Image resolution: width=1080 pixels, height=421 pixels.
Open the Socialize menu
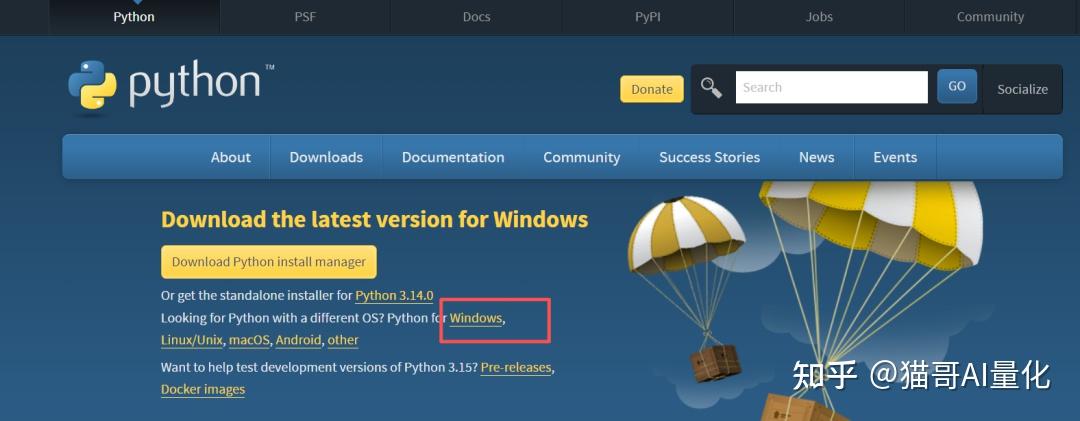tap(1022, 89)
